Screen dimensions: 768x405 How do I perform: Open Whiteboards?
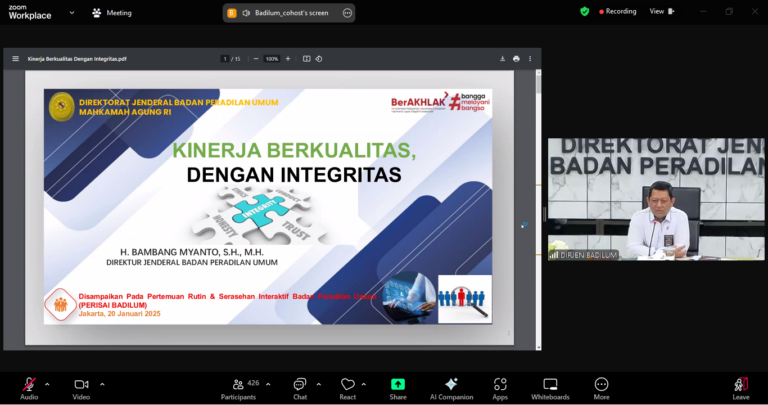tap(550, 386)
